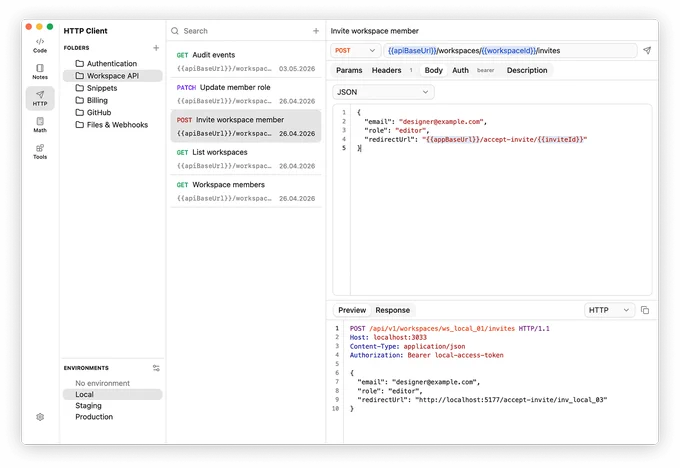Switch to the Response tab
The width and height of the screenshot is (680, 468).
tap(392, 310)
